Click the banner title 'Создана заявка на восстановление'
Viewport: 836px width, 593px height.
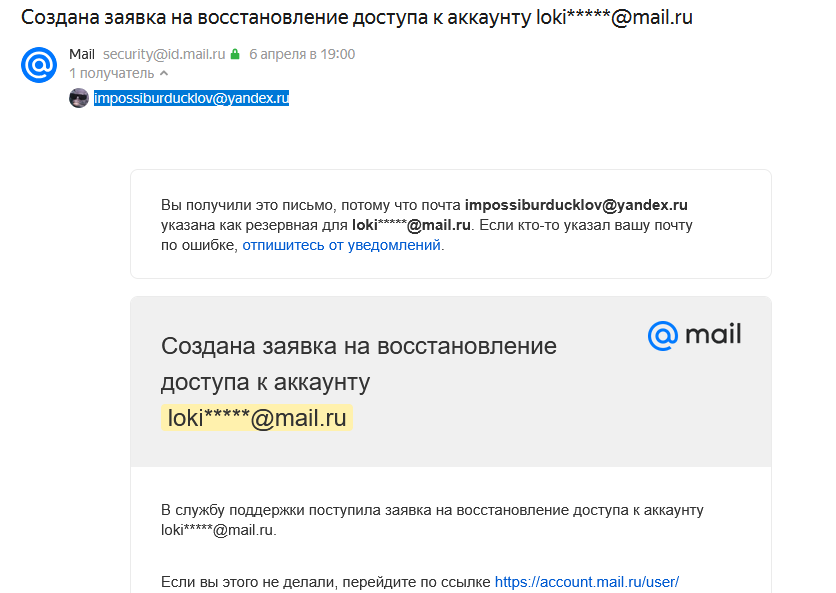(x=359, y=346)
